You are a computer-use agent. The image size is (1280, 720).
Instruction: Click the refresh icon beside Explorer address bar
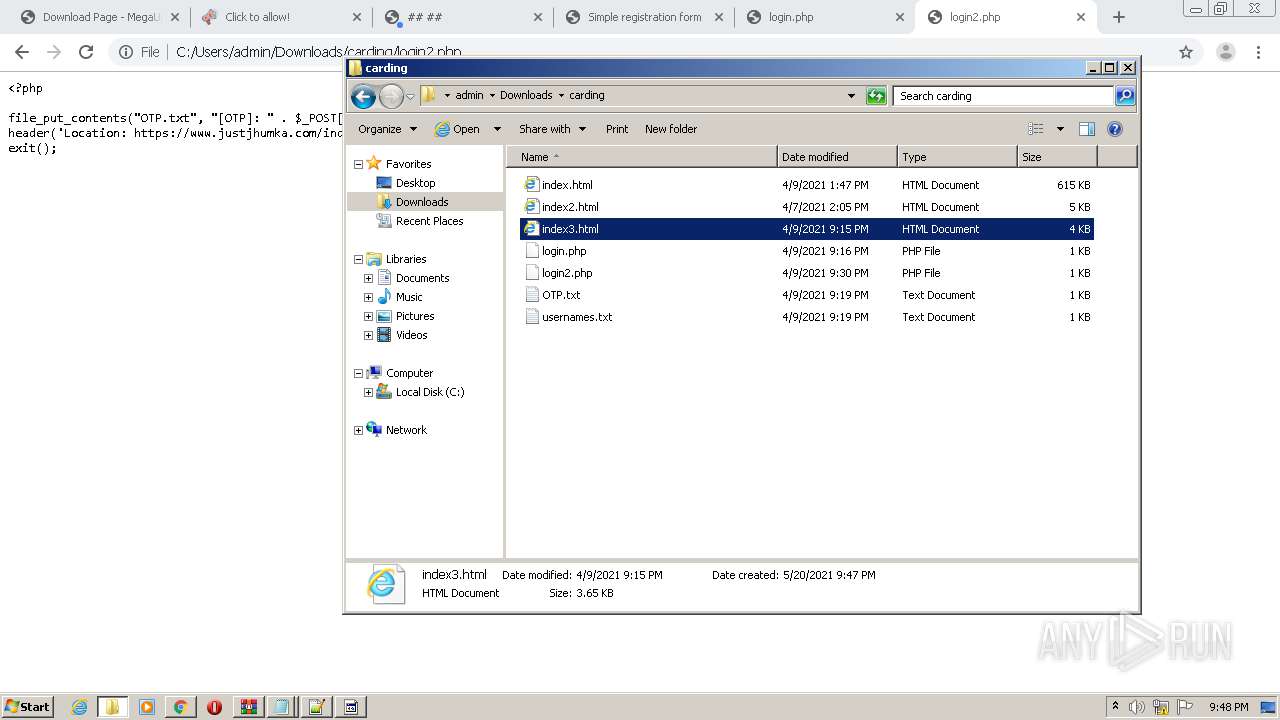(876, 96)
